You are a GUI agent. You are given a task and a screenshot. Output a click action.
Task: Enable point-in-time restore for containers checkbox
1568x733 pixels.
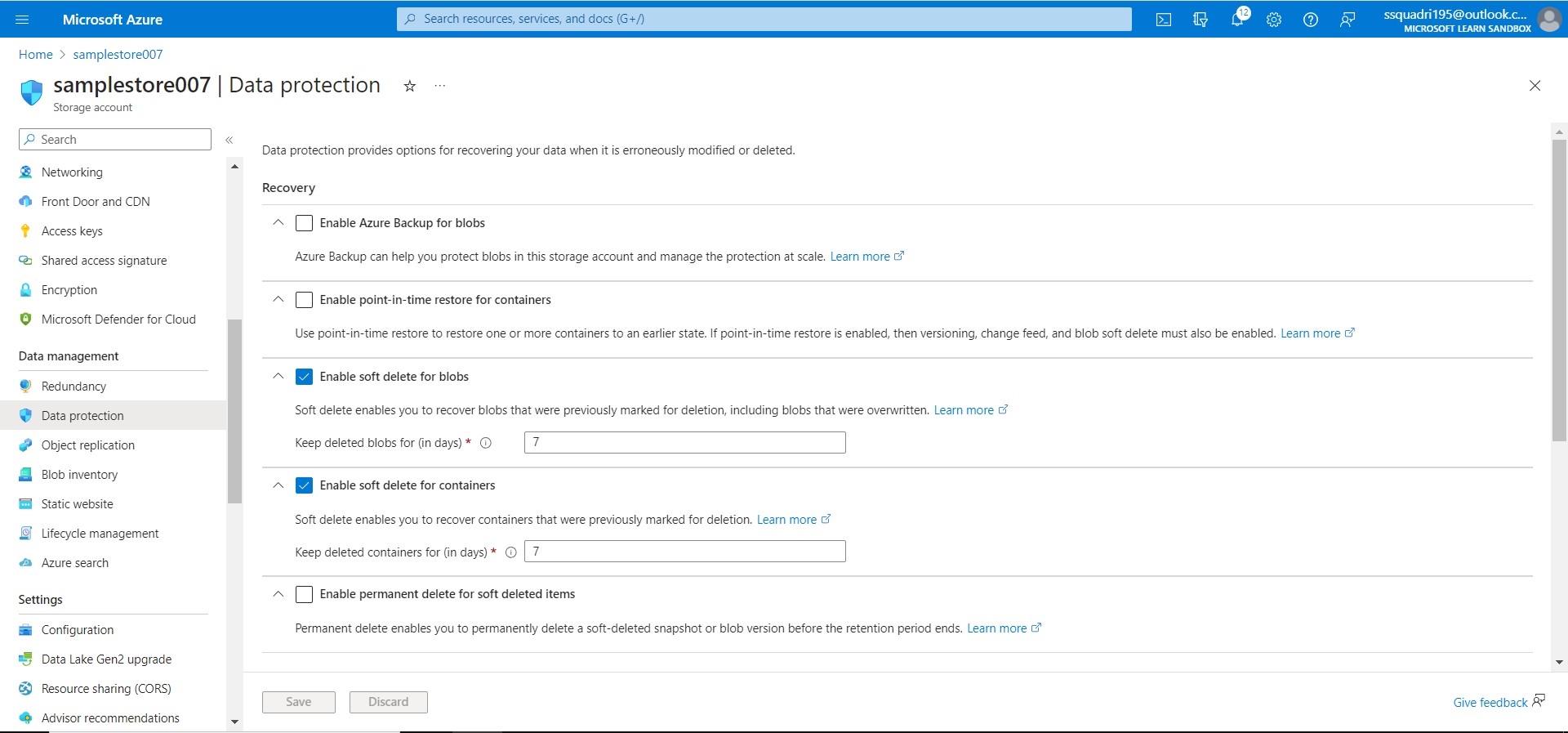(304, 300)
